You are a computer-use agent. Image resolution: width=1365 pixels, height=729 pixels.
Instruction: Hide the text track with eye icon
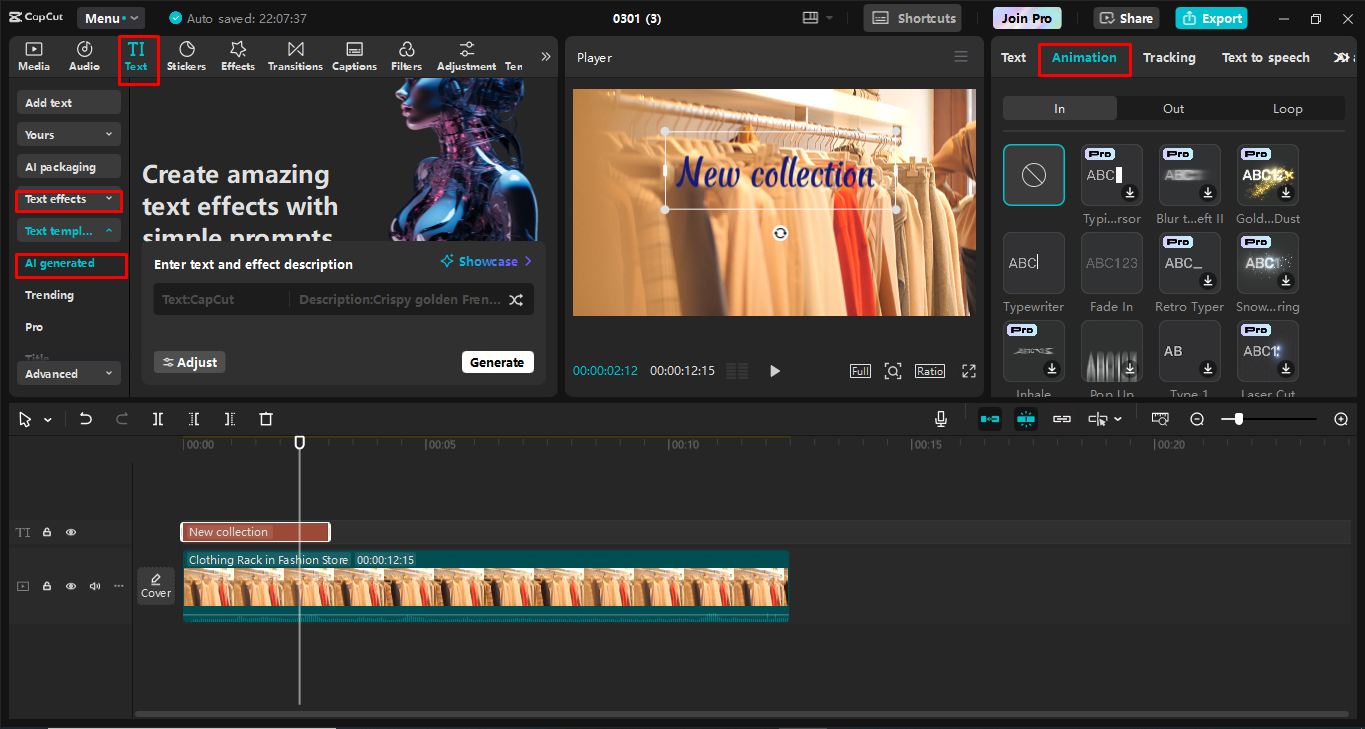71,533
